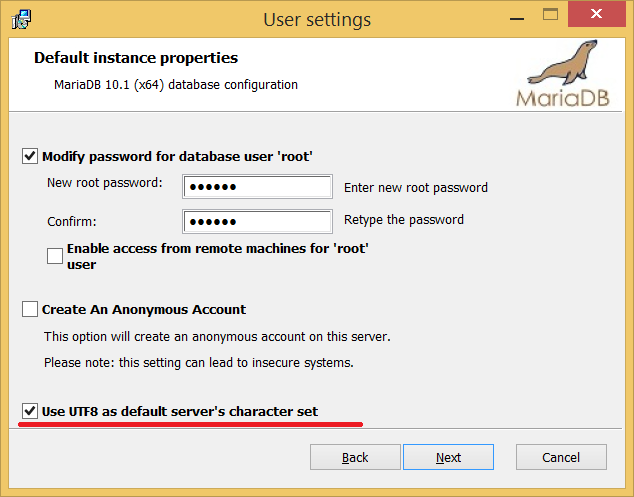634x497 pixels.
Task: Click the 'Modify password for database user' label
Action: point(178,156)
